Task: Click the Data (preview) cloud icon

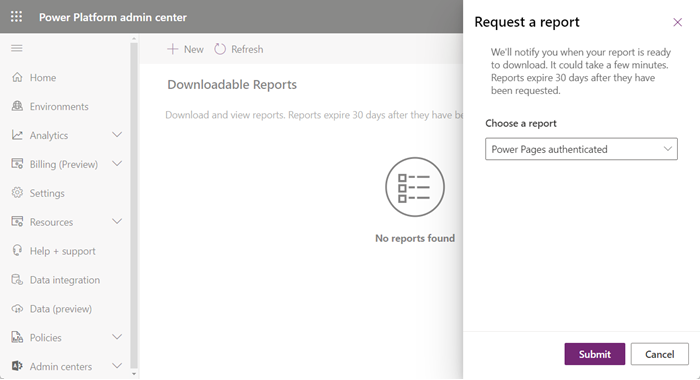Action: pos(17,309)
